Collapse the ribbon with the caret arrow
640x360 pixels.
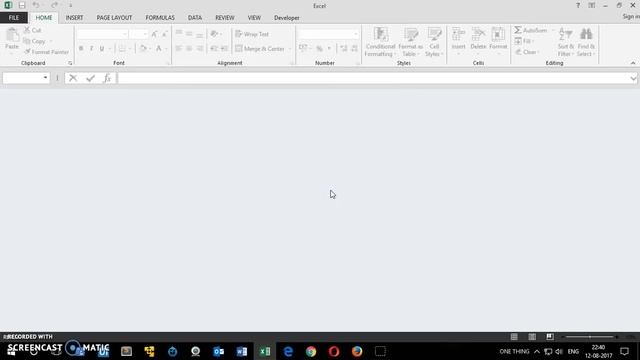[633, 63]
